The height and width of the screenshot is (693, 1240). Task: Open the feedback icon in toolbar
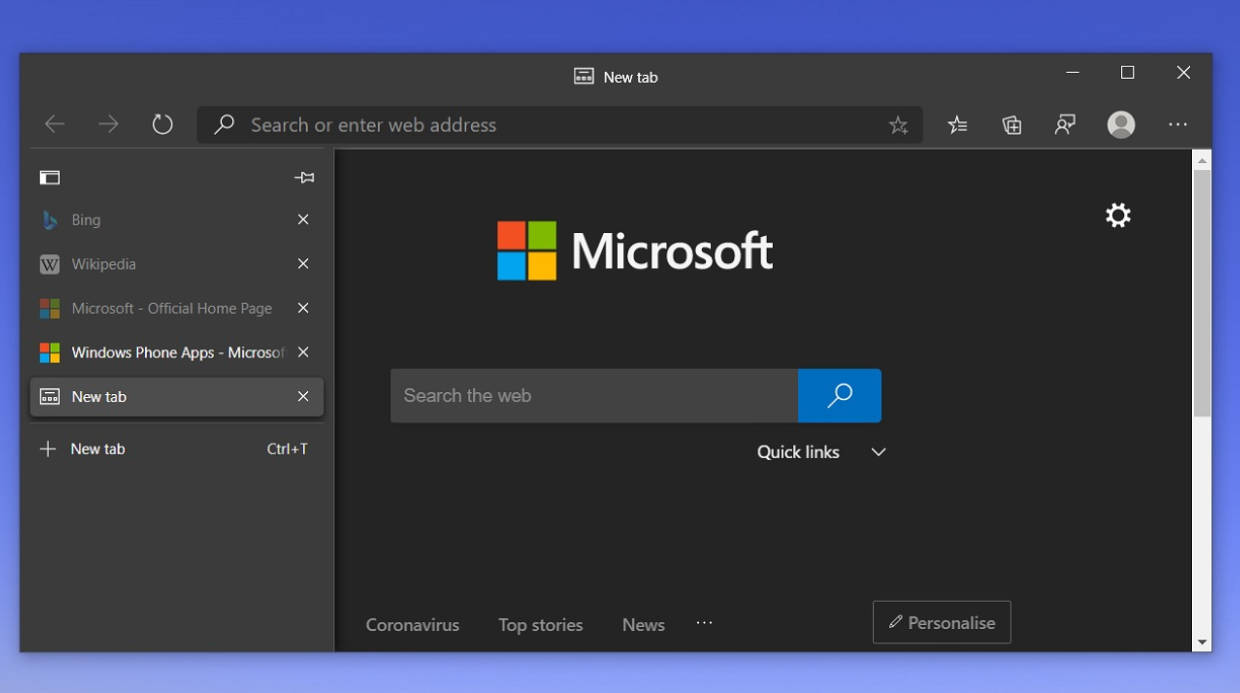[1065, 125]
